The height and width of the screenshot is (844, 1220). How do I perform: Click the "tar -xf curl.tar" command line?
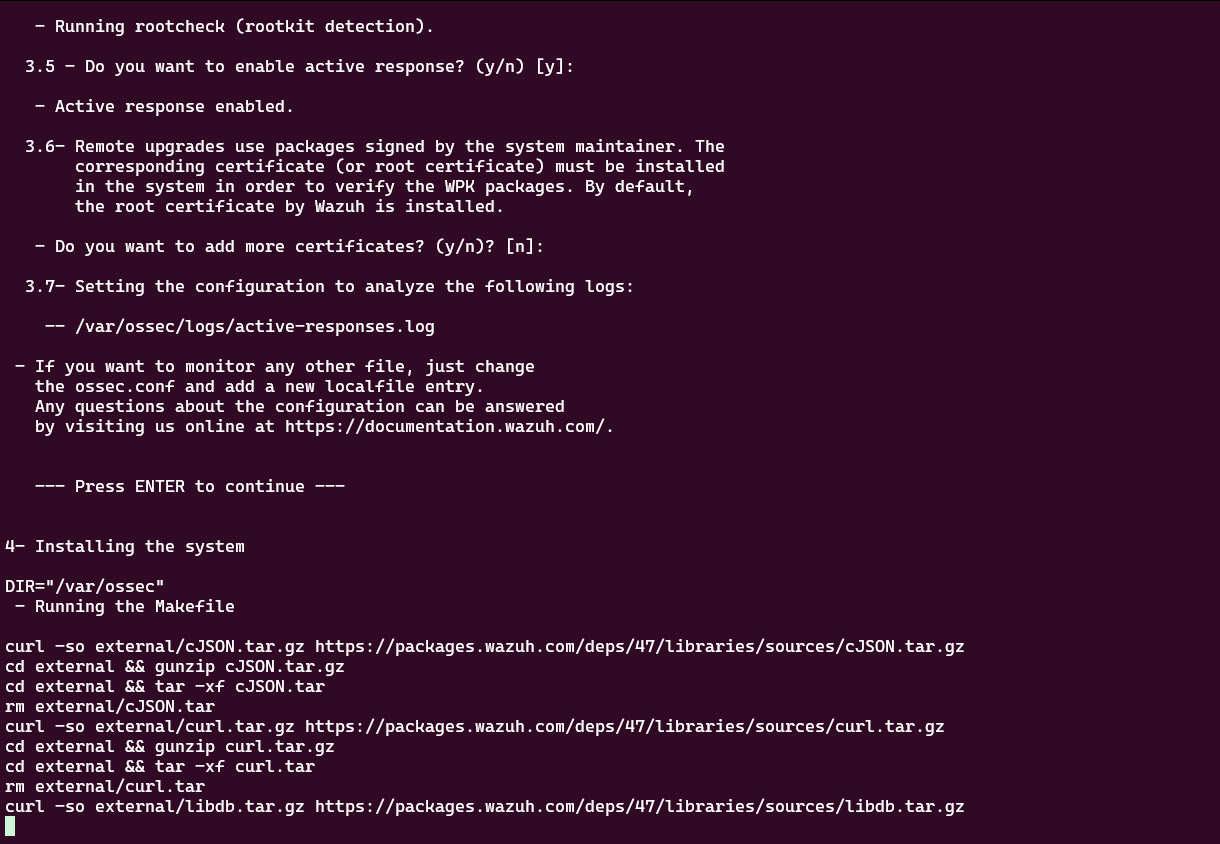click(160, 766)
